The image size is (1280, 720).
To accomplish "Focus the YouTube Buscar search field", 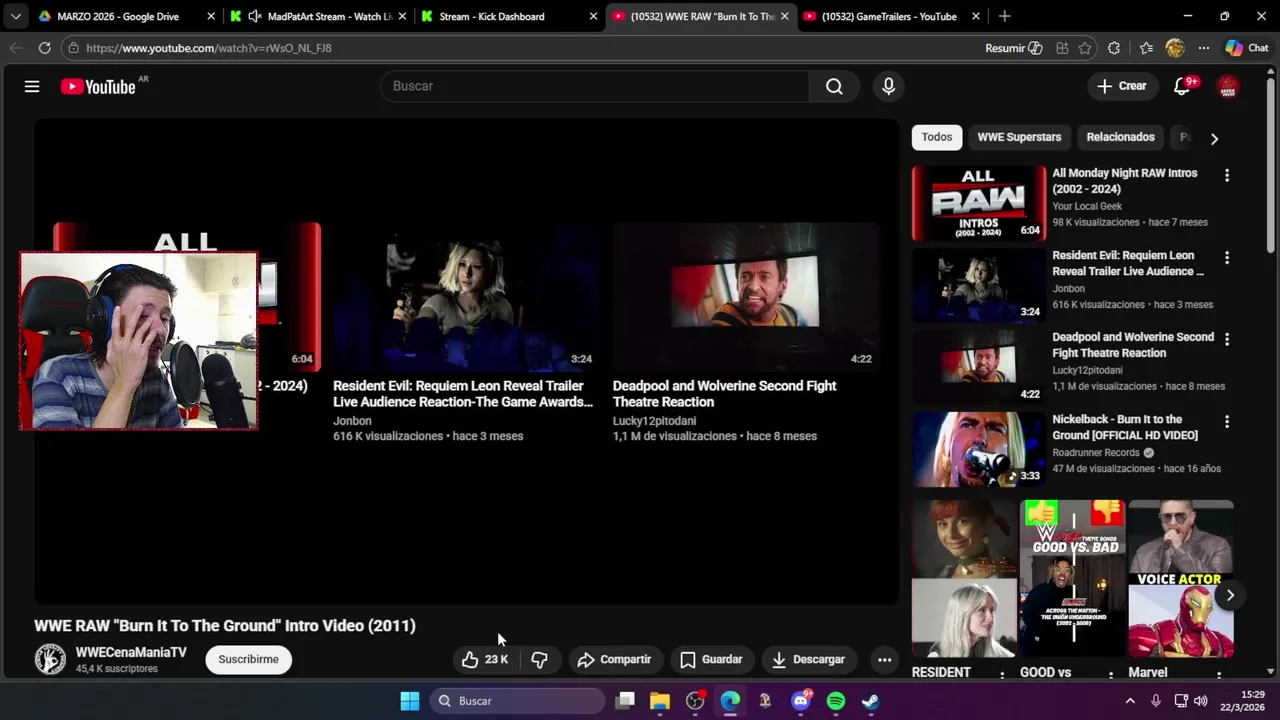I will (x=594, y=86).
